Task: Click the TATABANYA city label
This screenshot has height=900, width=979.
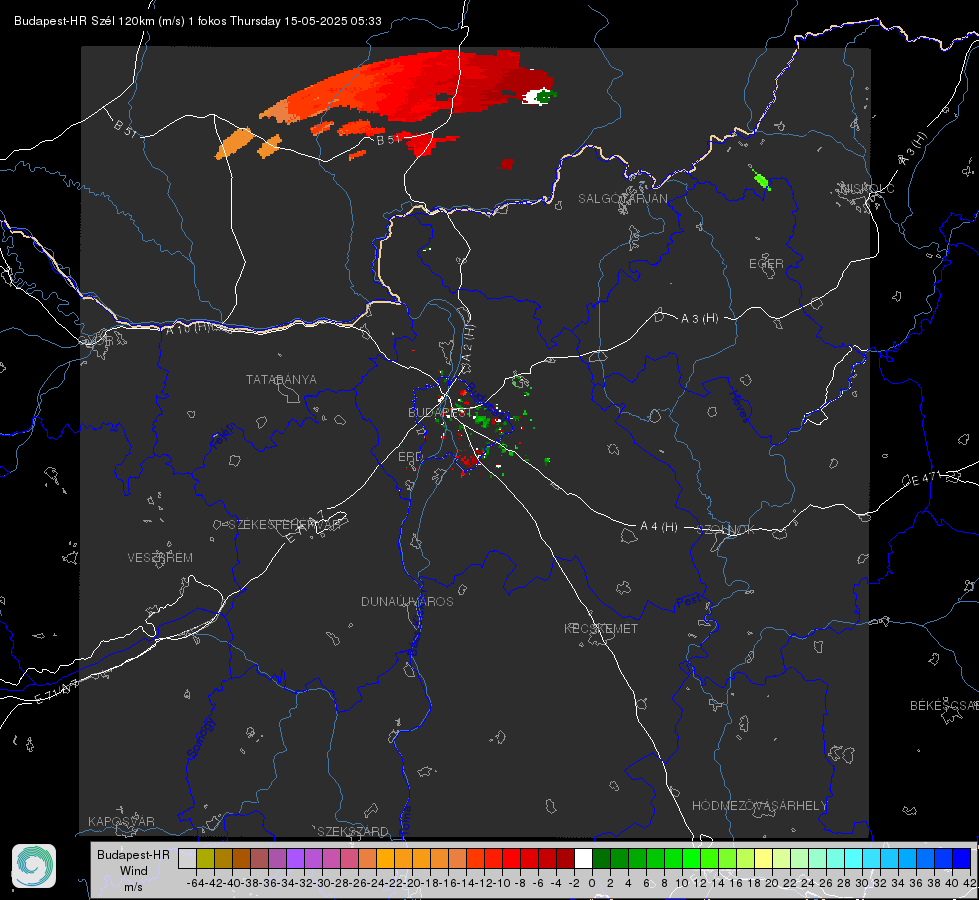Action: 281,380
